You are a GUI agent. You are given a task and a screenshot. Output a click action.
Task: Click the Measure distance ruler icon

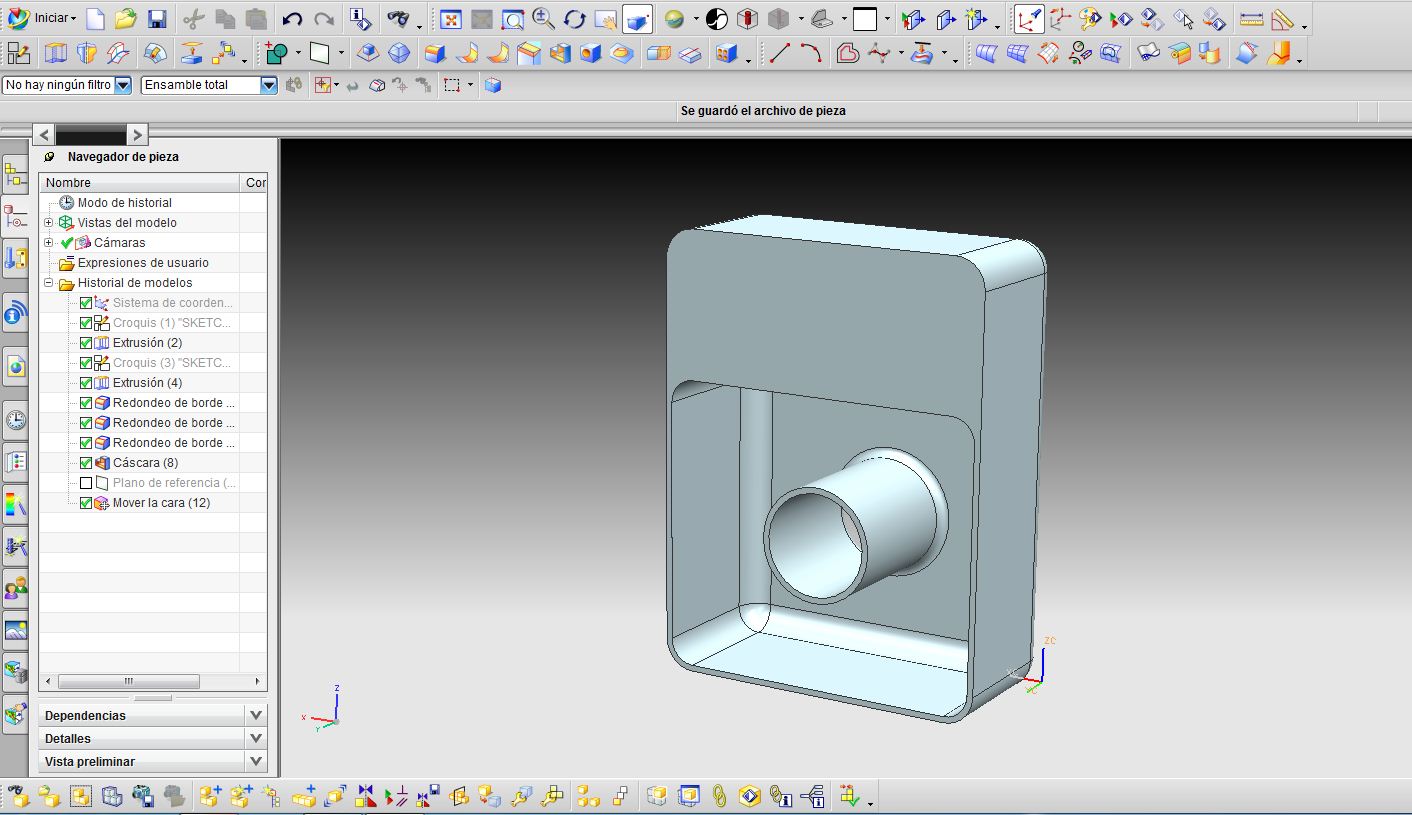pyautogui.click(x=1251, y=18)
